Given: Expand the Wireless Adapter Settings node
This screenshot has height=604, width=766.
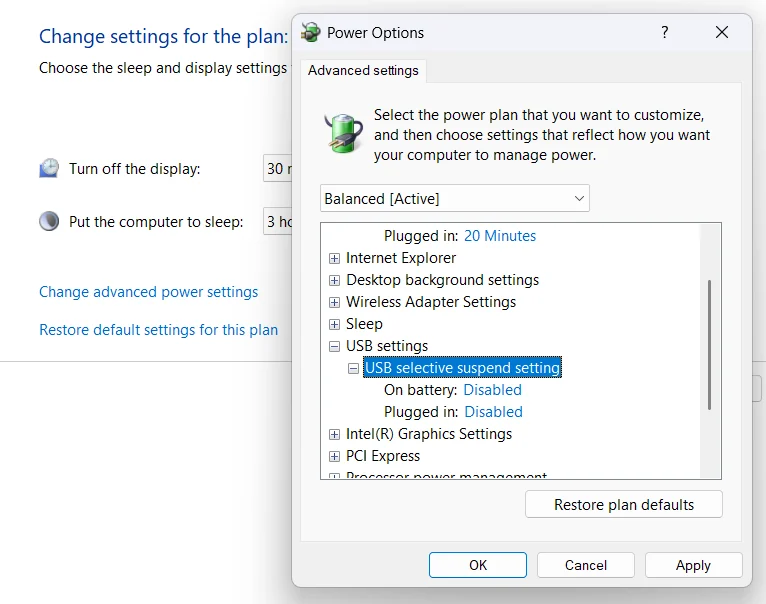Looking at the screenshot, I should click(335, 302).
